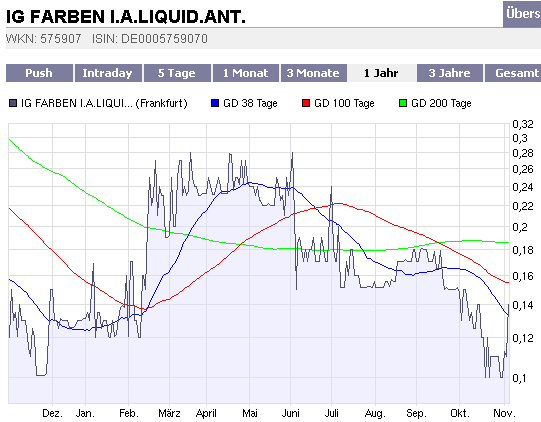Viewport: 541px width, 422px height.
Task: Click the 'Juni' x-axis label
Action: point(291,413)
